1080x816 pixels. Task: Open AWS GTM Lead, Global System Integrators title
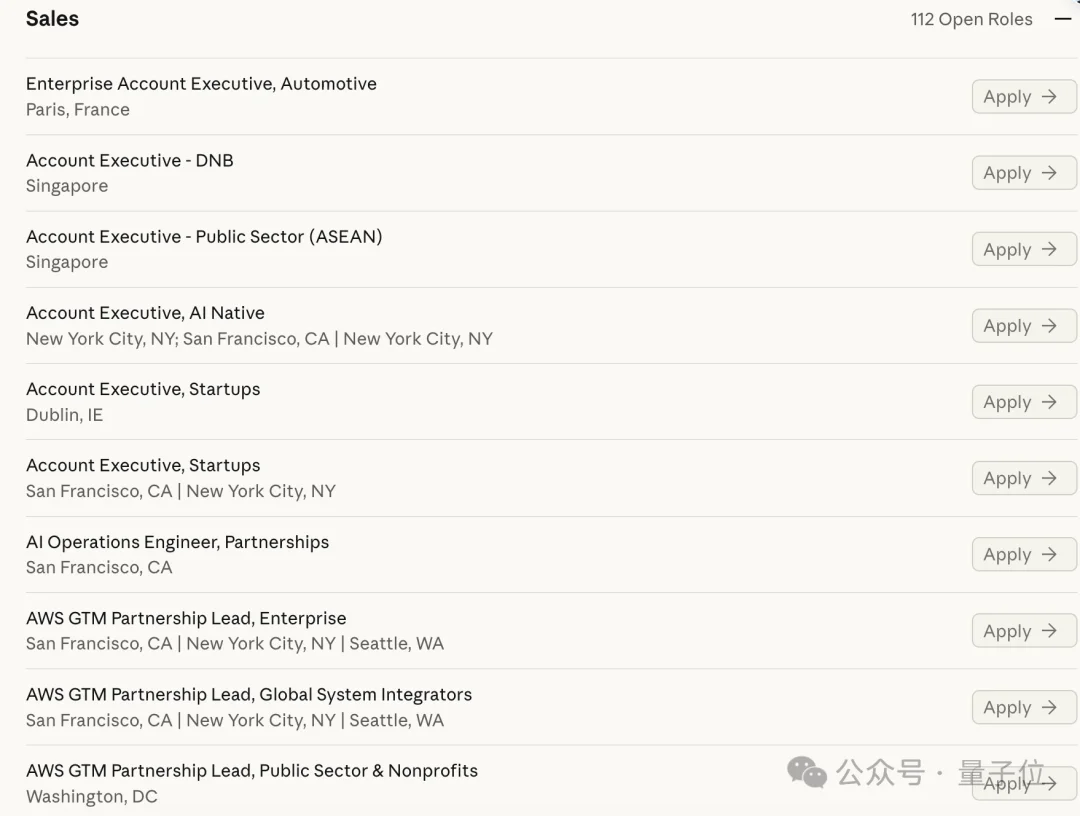coord(249,695)
